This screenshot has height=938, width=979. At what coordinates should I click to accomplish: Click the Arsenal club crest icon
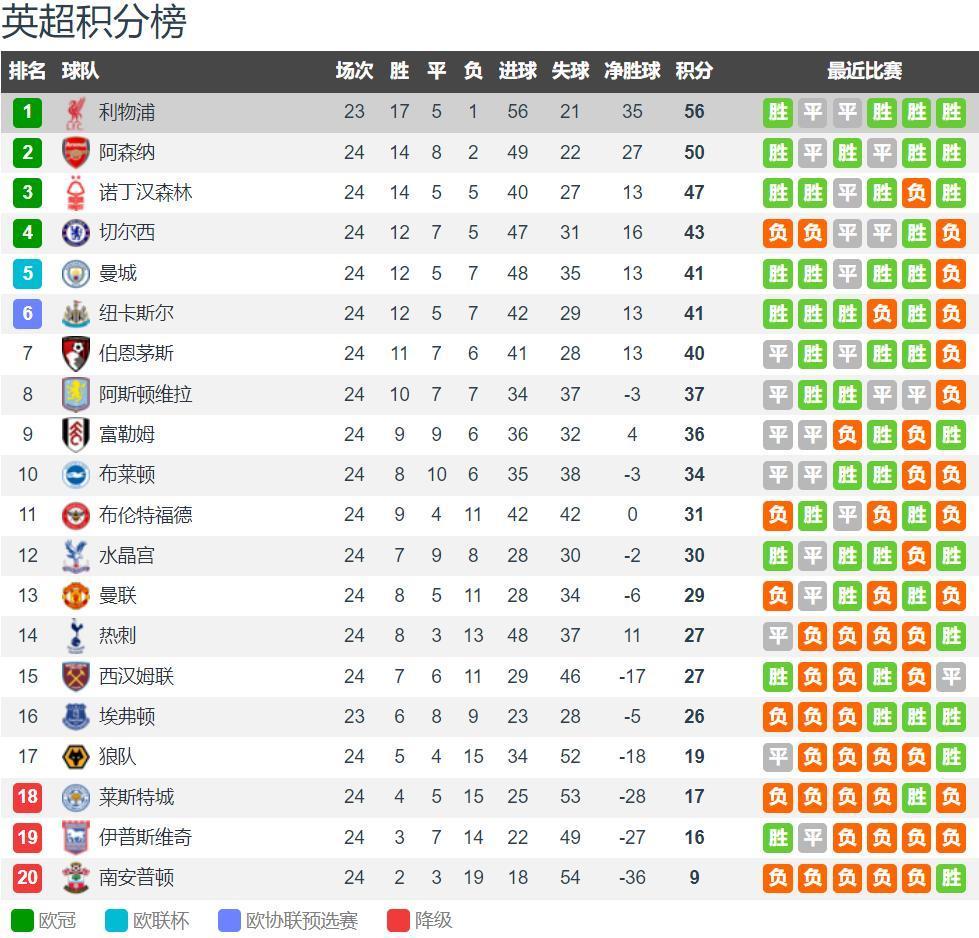pyautogui.click(x=75, y=153)
